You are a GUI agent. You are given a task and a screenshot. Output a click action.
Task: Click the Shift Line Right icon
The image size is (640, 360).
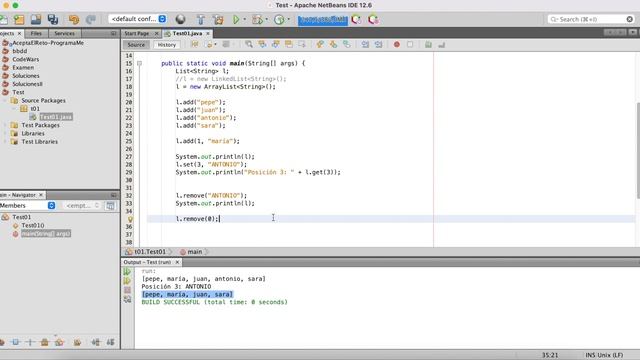click(x=378, y=44)
